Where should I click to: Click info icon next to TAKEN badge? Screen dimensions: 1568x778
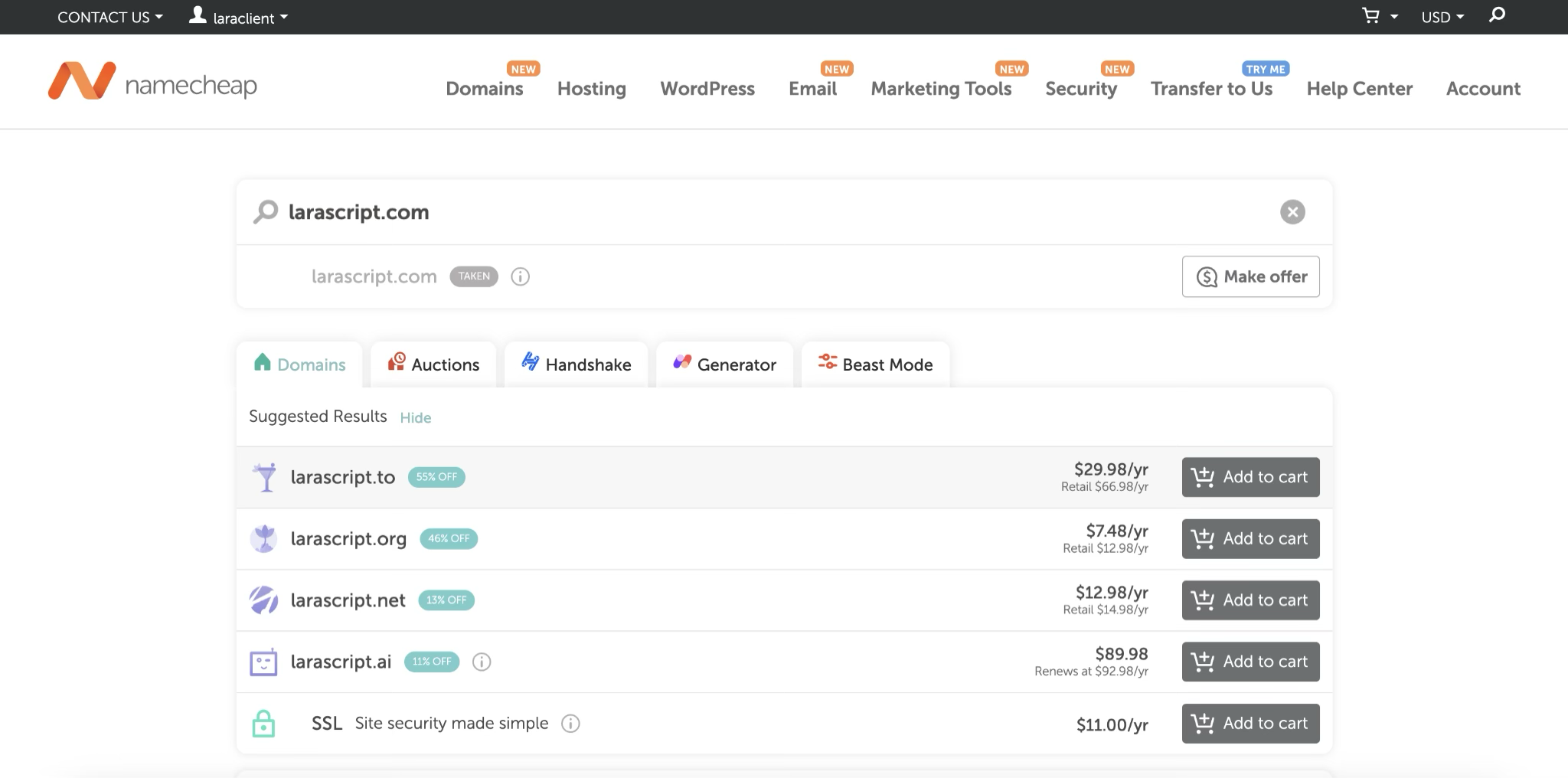[x=520, y=276]
